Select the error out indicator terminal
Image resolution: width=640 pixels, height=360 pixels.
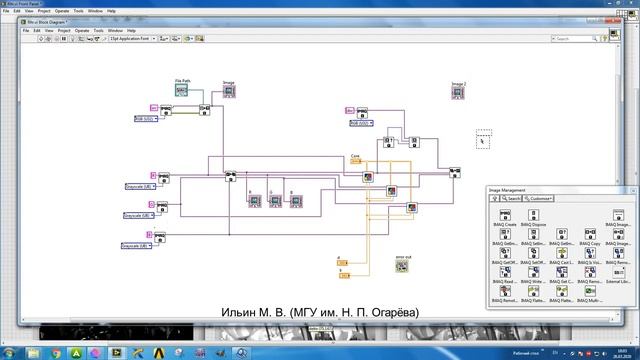[402, 266]
